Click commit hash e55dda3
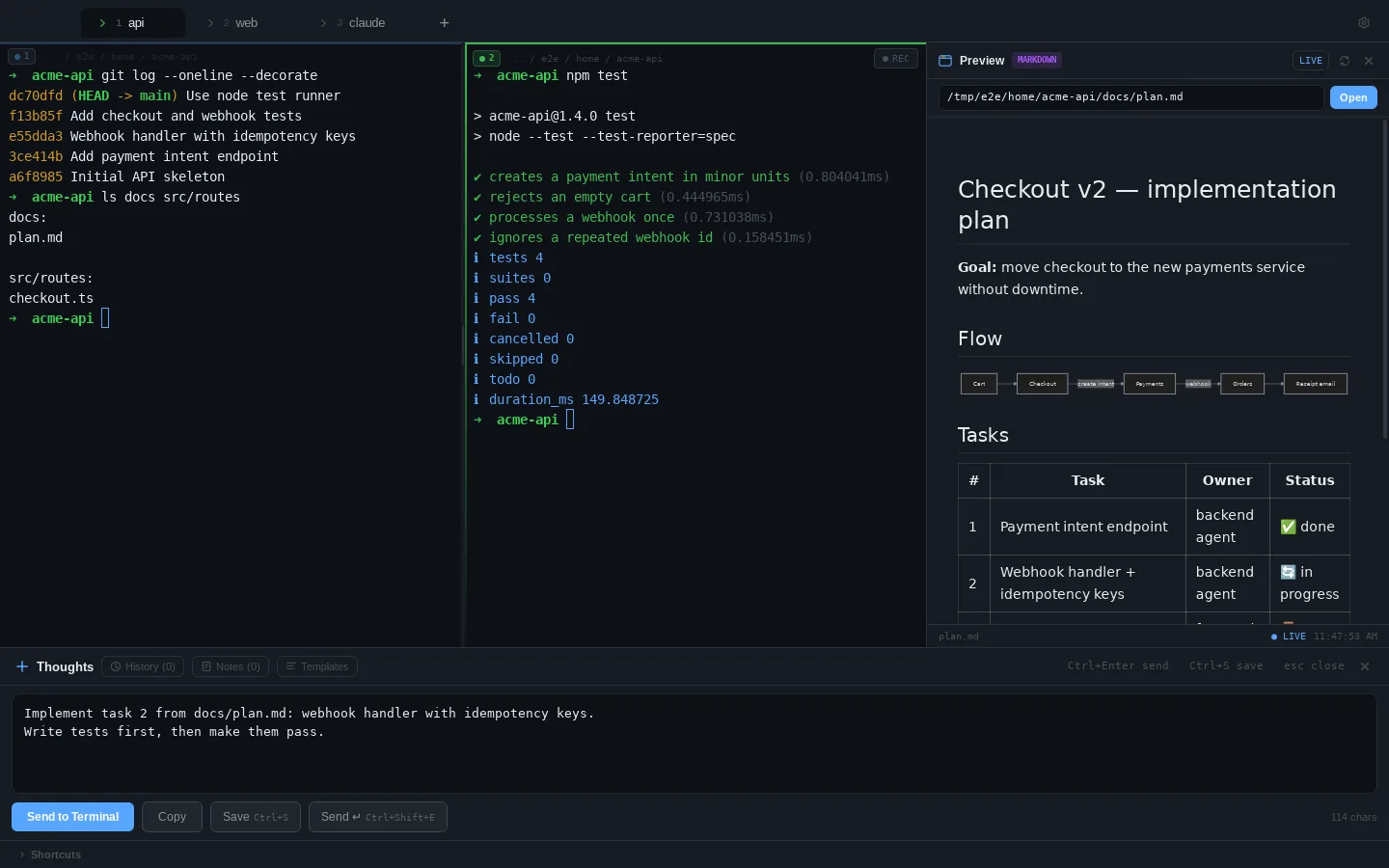Screen dimensions: 1389x868 pyautogui.click(x=36, y=136)
